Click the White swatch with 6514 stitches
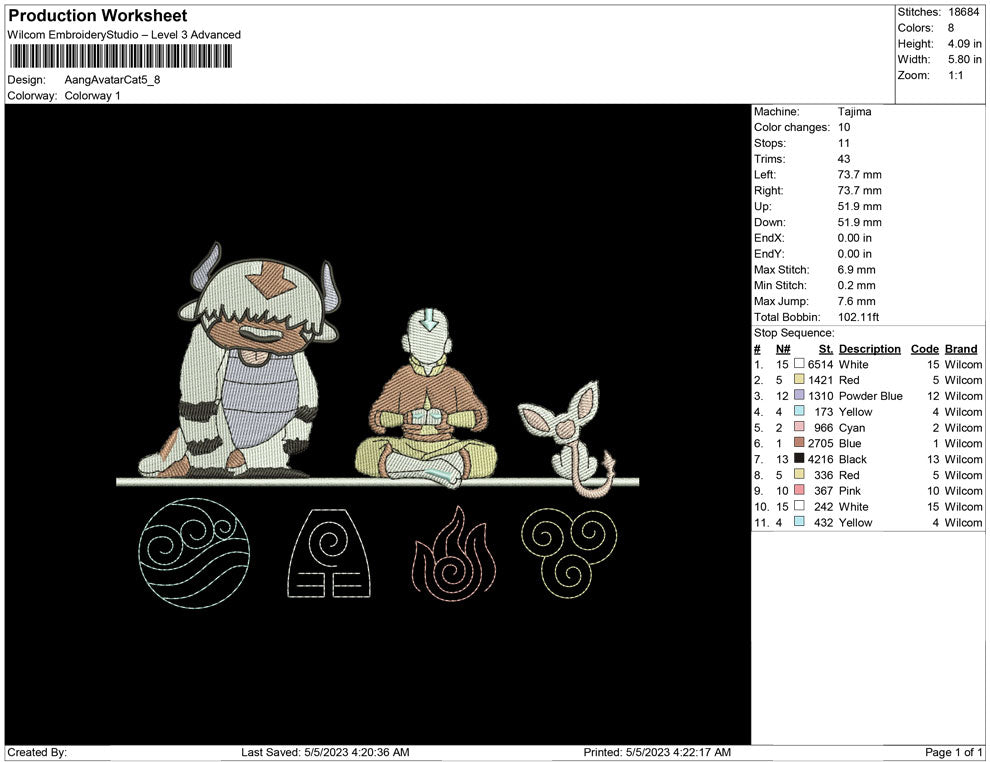This screenshot has width=990, height=762. [799, 364]
